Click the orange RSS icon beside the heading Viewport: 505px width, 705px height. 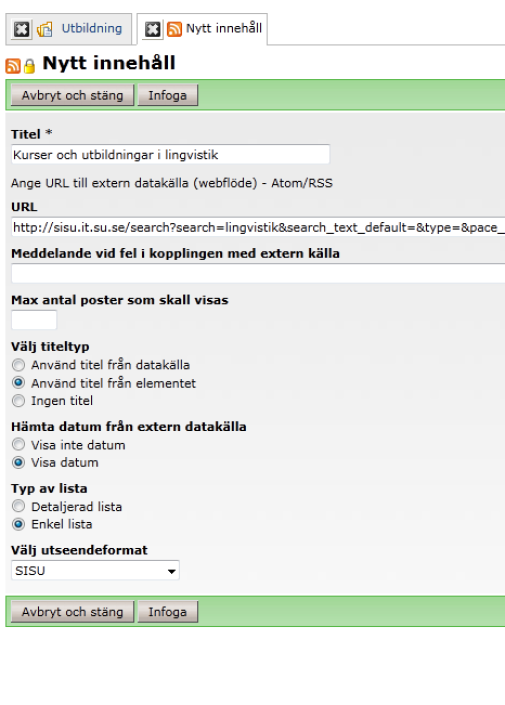coord(13,66)
